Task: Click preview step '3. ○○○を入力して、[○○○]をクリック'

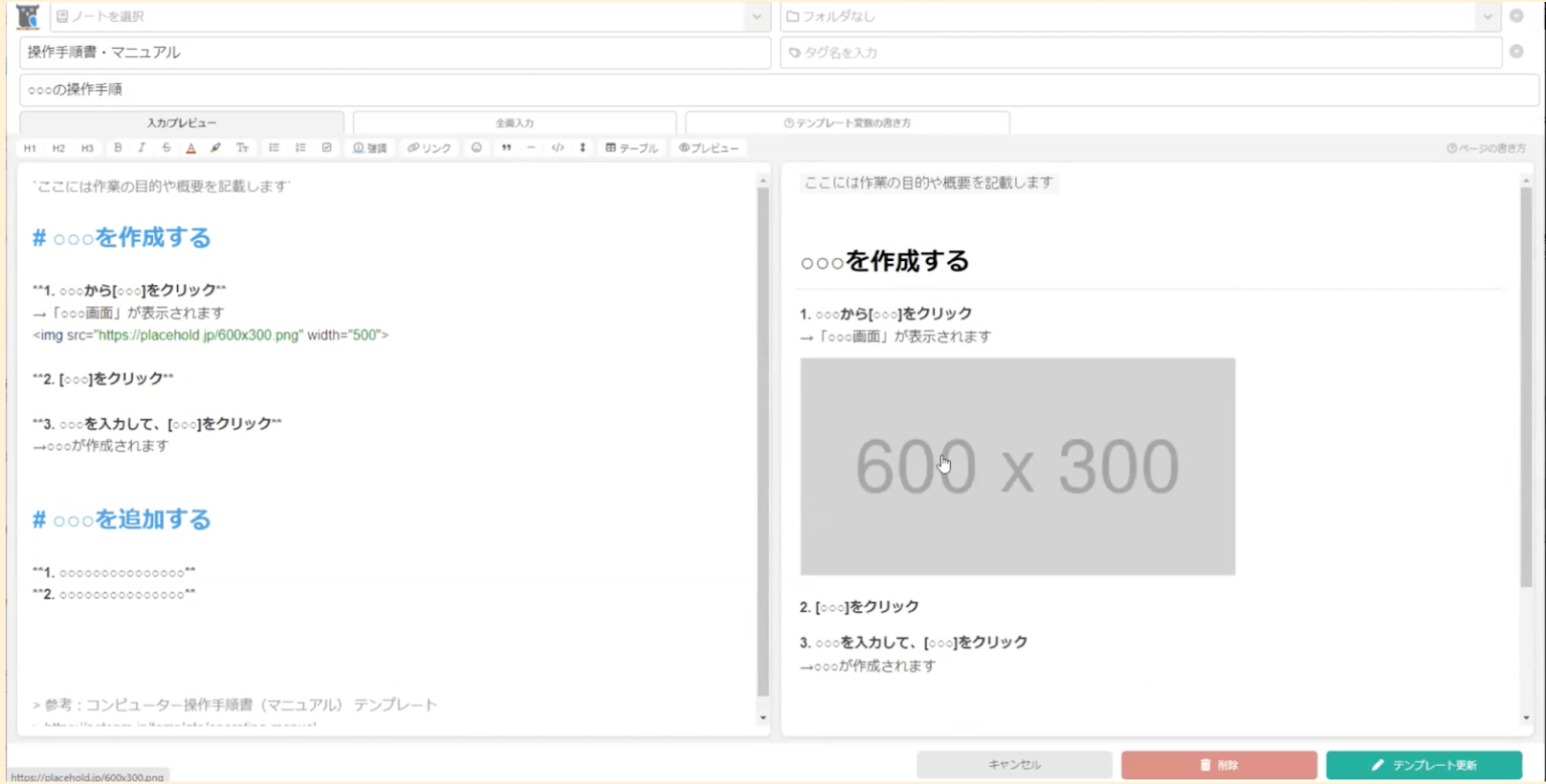Action: click(914, 642)
